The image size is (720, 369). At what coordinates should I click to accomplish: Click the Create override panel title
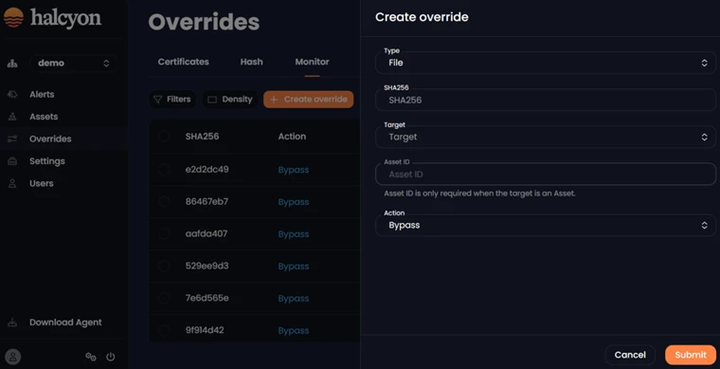pos(422,17)
